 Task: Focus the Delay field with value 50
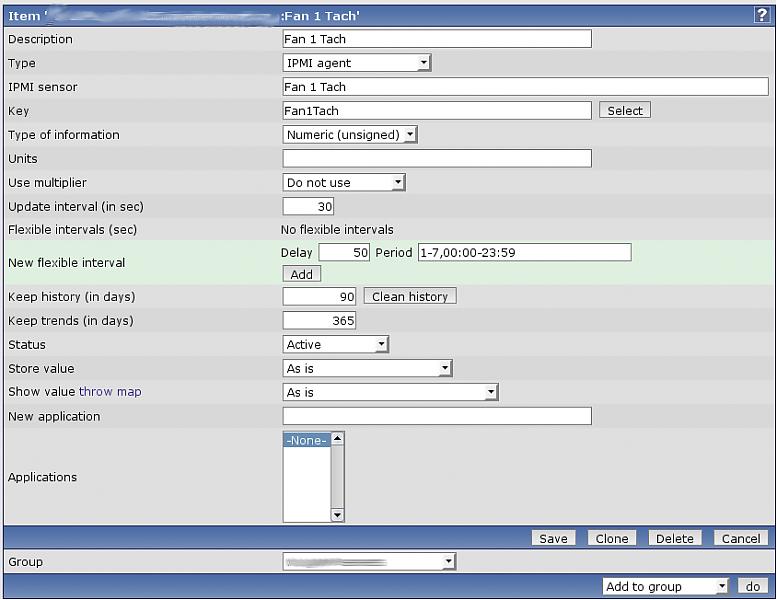(x=344, y=253)
